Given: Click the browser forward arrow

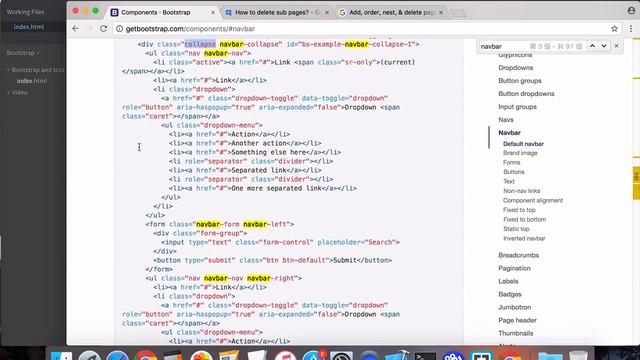Looking at the screenshot, I should [90, 29].
